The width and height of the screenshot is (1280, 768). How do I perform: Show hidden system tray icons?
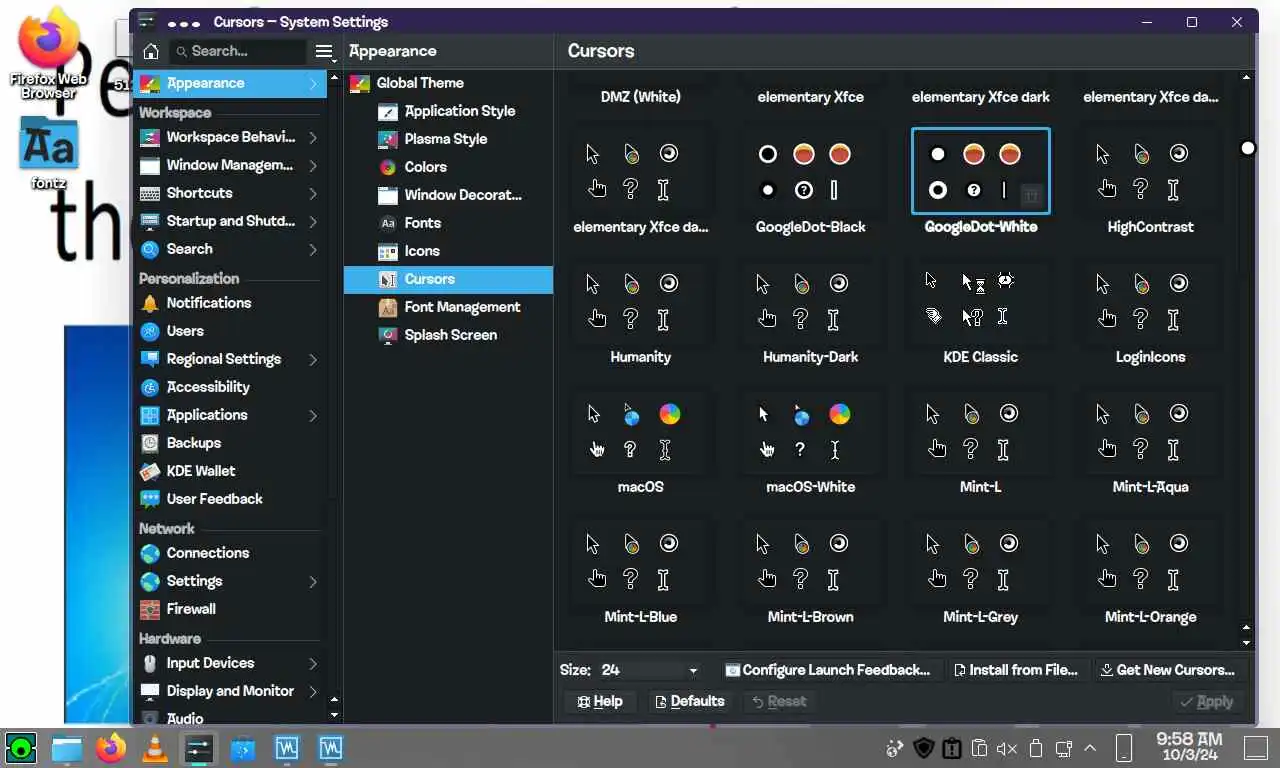pyautogui.click(x=1090, y=748)
